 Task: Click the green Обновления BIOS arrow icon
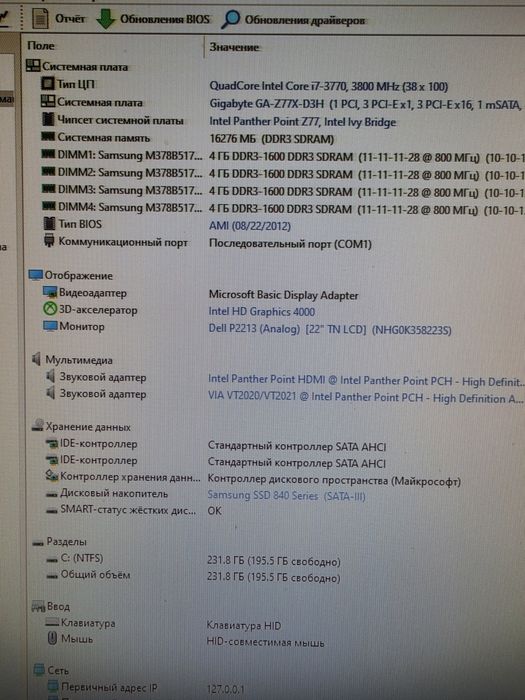click(x=106, y=19)
